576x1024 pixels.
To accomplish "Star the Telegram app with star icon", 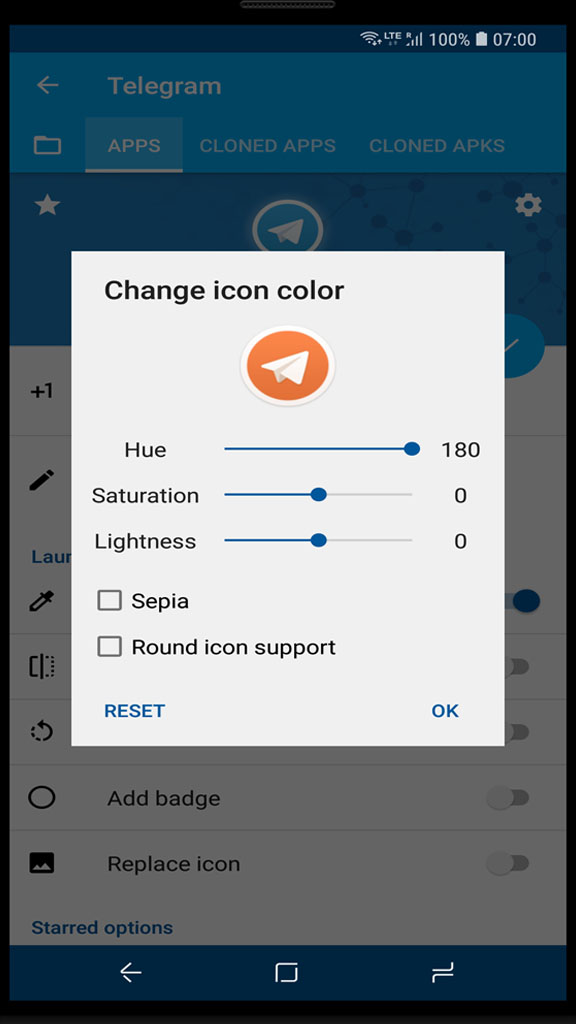I will pyautogui.click(x=47, y=206).
